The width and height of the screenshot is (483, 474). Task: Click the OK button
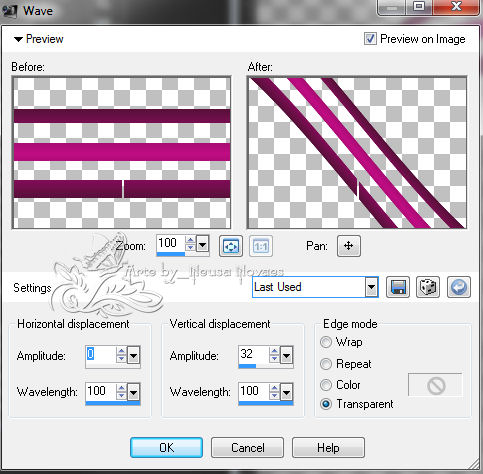click(166, 447)
